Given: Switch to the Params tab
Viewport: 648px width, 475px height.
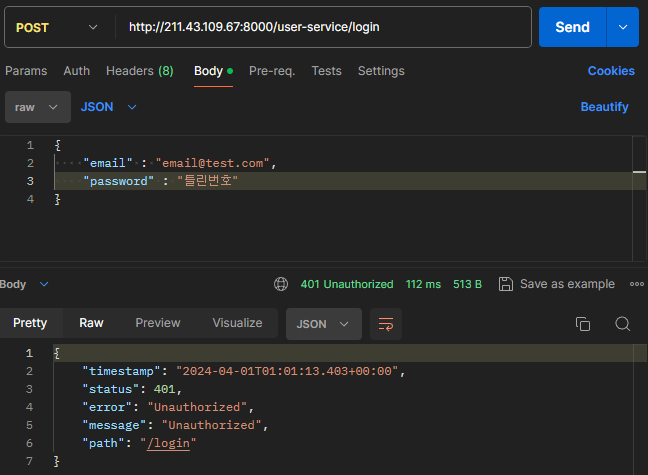Looking at the screenshot, I should (x=26, y=71).
